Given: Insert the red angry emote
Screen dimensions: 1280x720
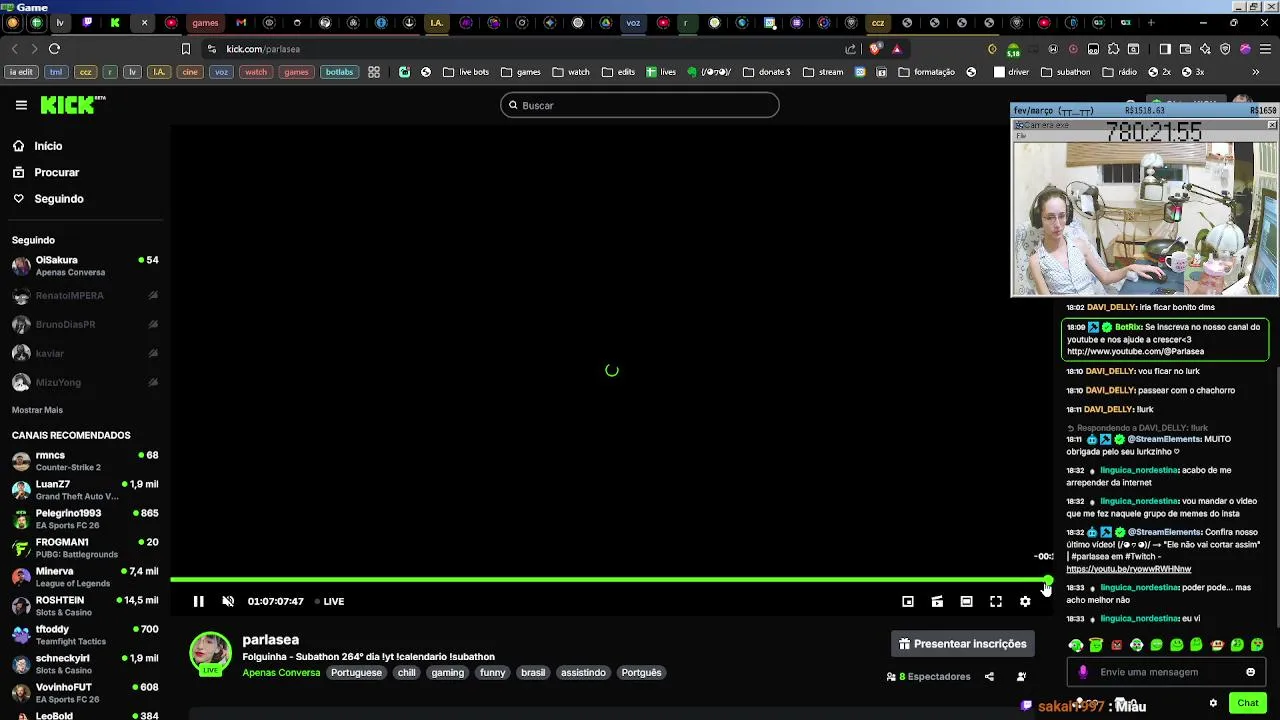Looking at the screenshot, I should pyautogui.click(x=1116, y=645).
